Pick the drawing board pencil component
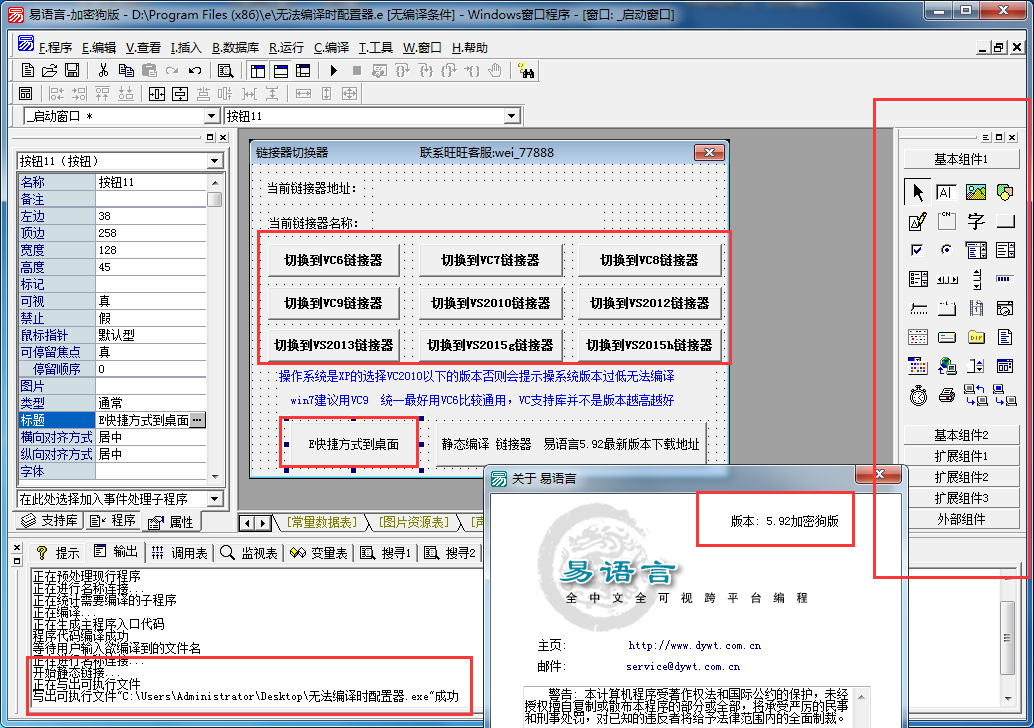Viewport: 1034px width, 728px height. (x=917, y=222)
